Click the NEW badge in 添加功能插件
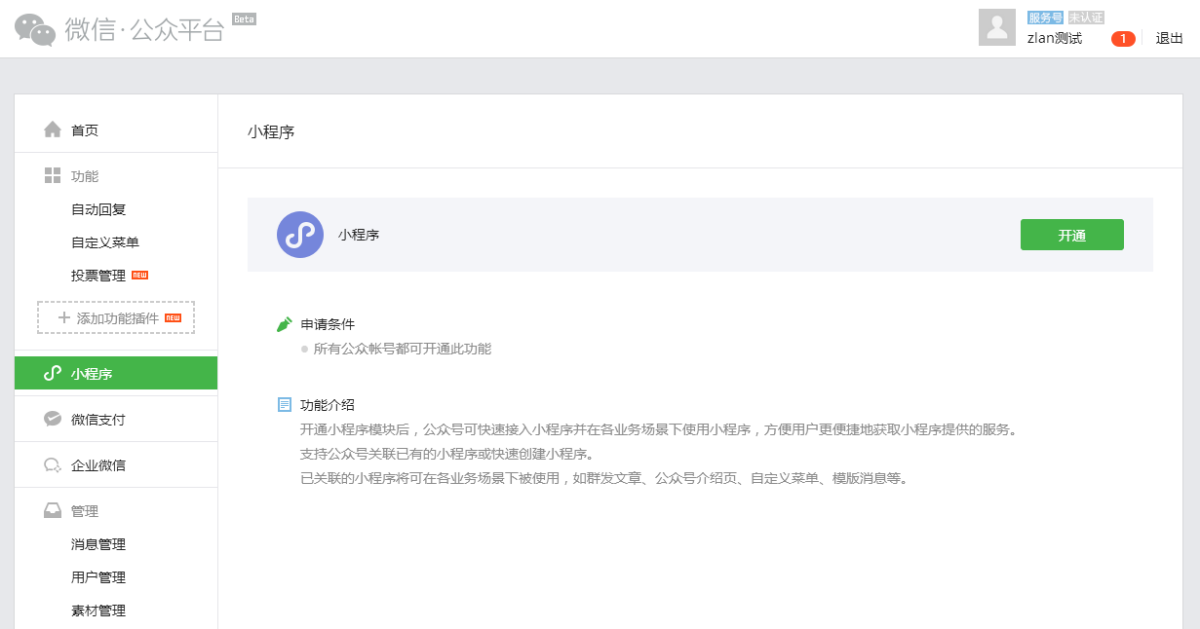This screenshot has height=629, width=1200. 173,317
